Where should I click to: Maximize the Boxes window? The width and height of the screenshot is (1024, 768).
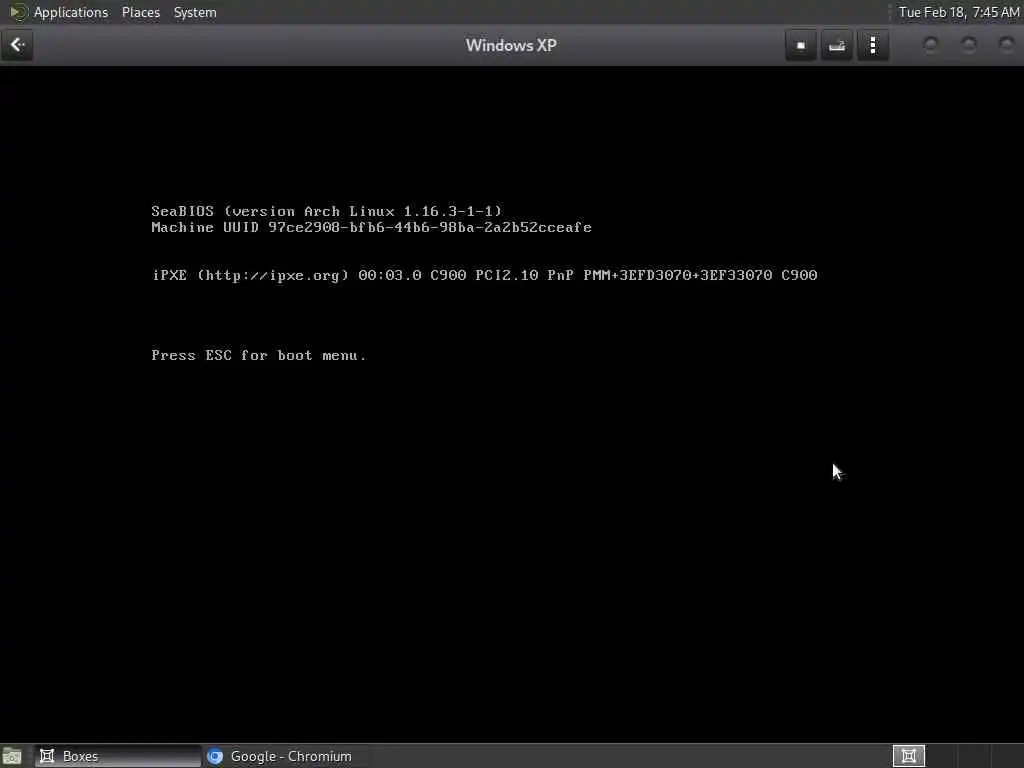[x=969, y=45]
